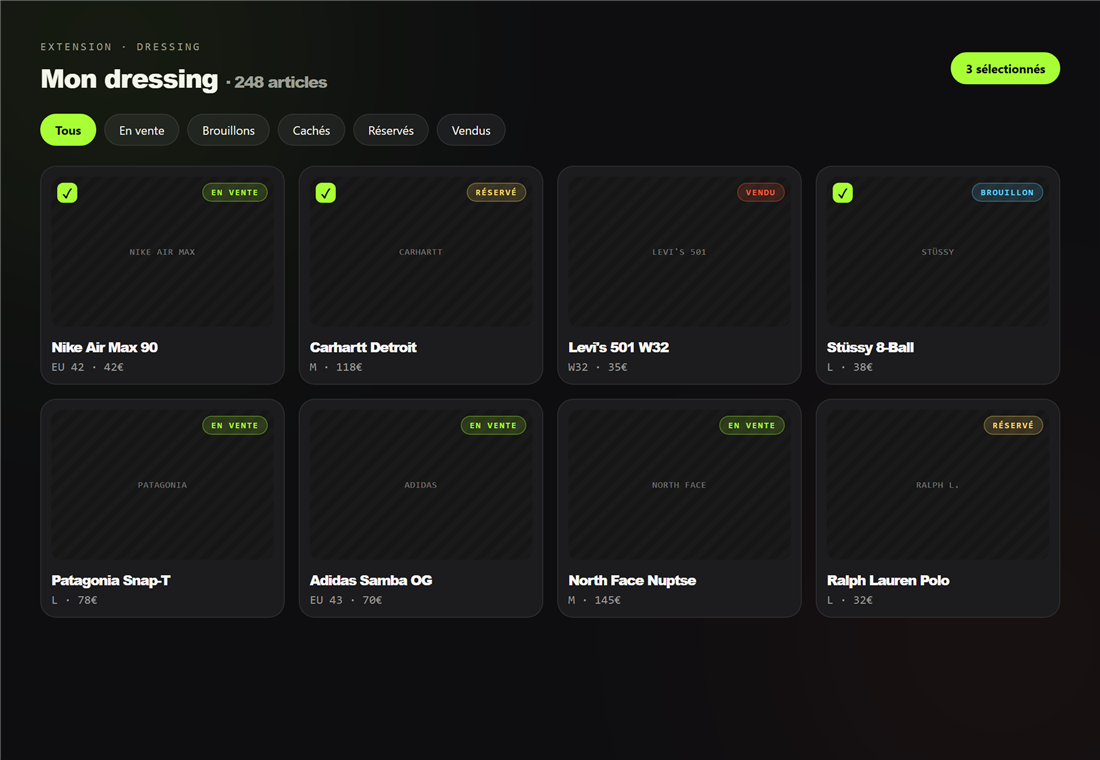Viewport: 1100px width, 760px height.
Task: Click the Patagonia Snap-T title
Action: pos(111,580)
